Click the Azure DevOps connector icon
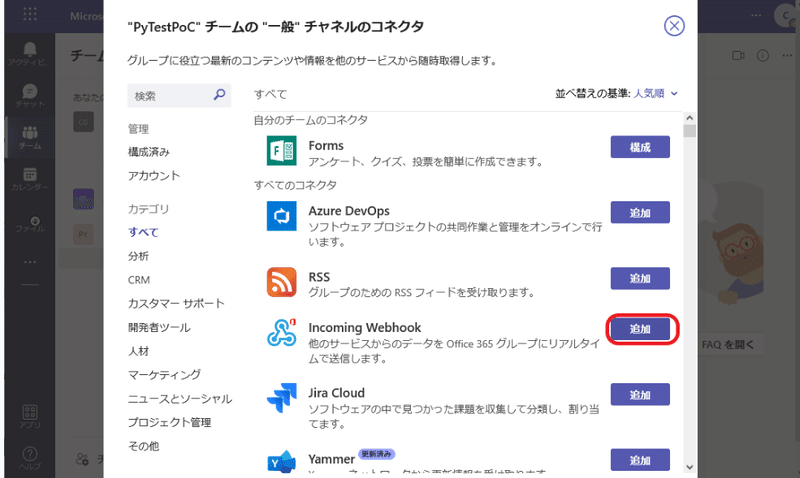The height and width of the screenshot is (478, 800). [282, 216]
